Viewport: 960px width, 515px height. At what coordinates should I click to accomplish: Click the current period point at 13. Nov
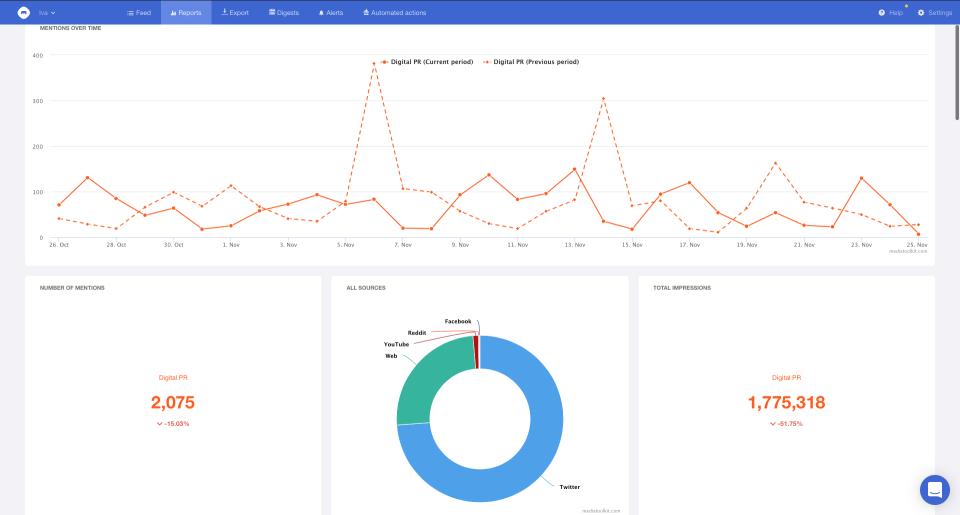(574, 169)
